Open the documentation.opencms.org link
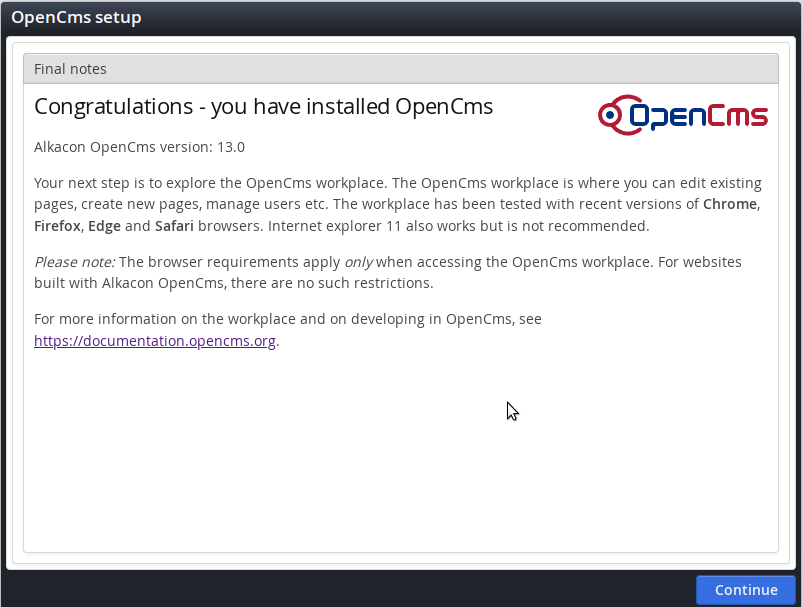This screenshot has height=607, width=803. point(155,340)
